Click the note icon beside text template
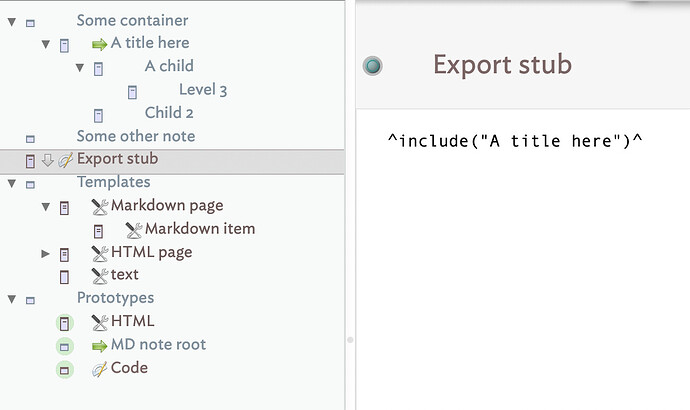 64,277
